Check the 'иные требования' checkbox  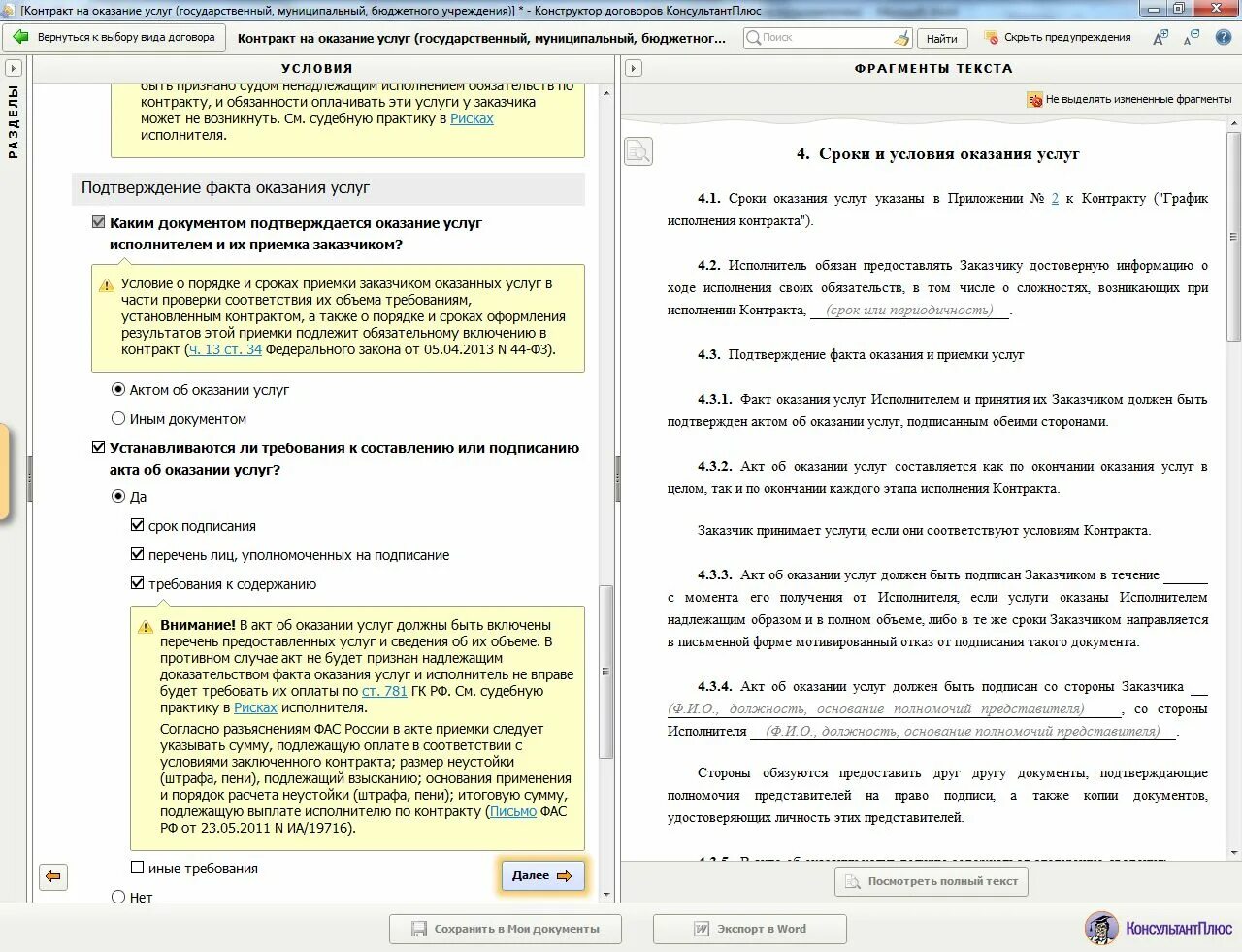137,868
